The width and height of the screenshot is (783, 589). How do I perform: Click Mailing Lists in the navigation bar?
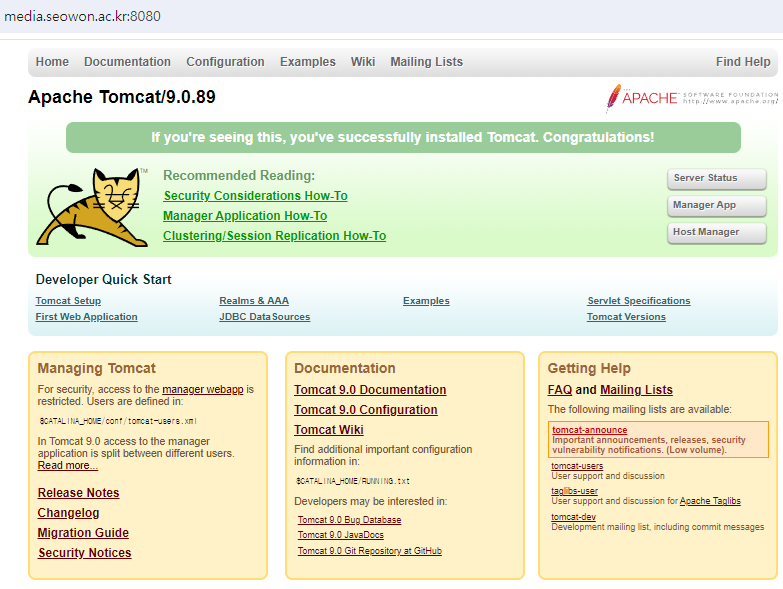pyautogui.click(x=426, y=62)
